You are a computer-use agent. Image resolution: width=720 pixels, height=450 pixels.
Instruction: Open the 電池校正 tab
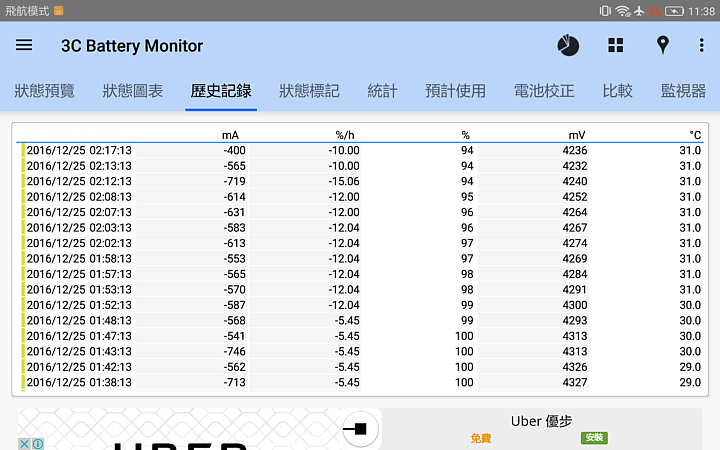coord(544,91)
